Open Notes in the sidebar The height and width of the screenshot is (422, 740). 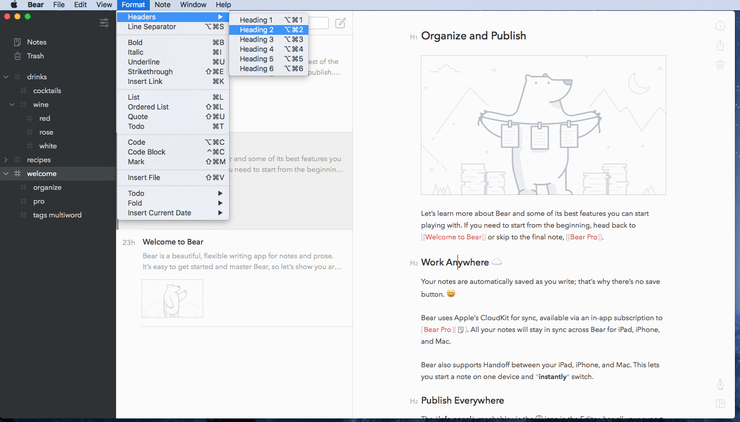pos(36,42)
